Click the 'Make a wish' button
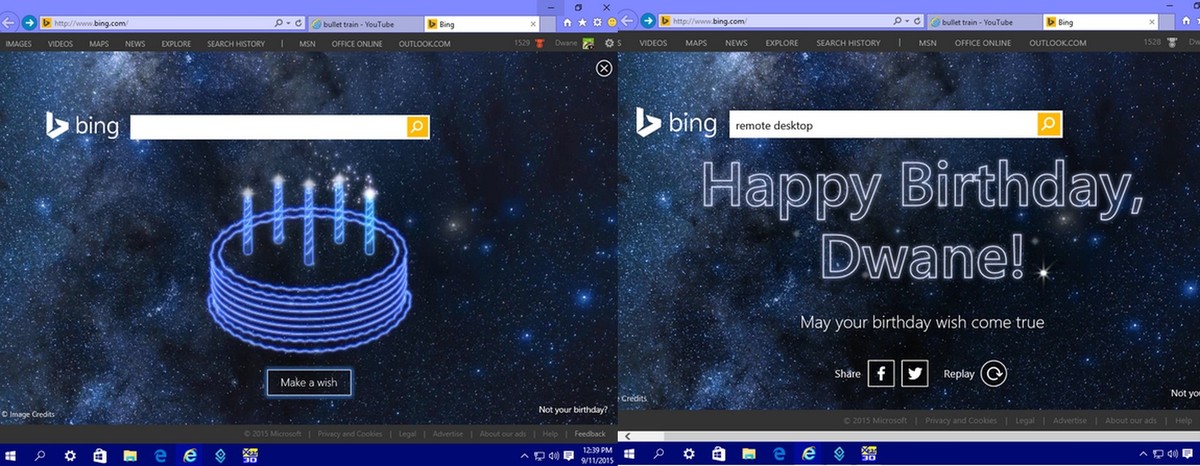 [x=309, y=382]
